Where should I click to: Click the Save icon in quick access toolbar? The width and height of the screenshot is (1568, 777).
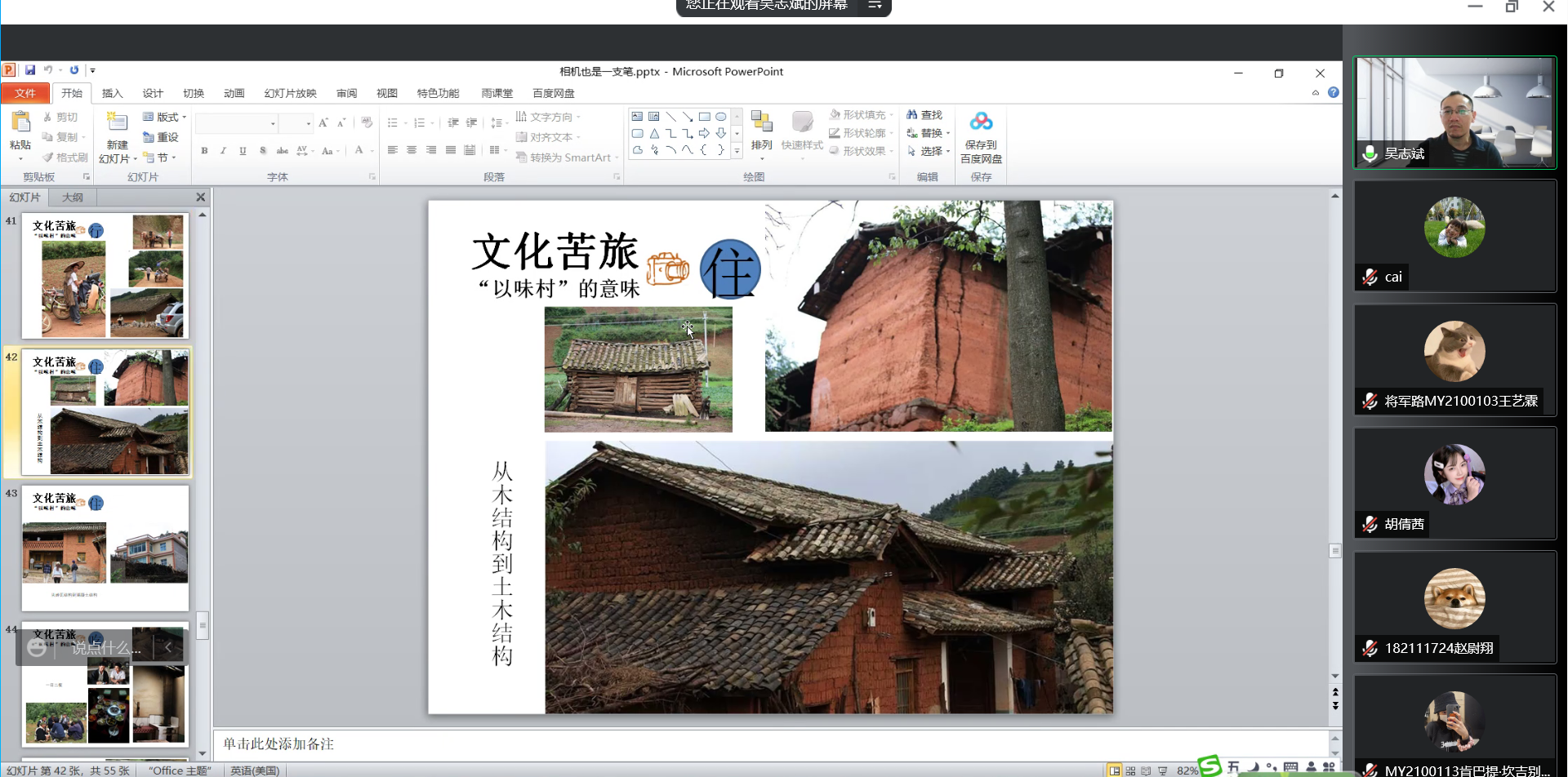tap(30, 70)
